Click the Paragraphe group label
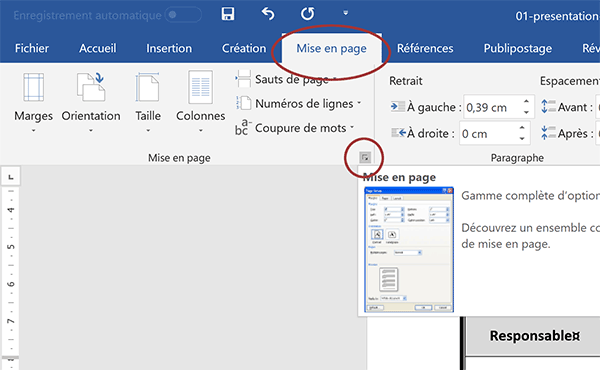 click(517, 158)
